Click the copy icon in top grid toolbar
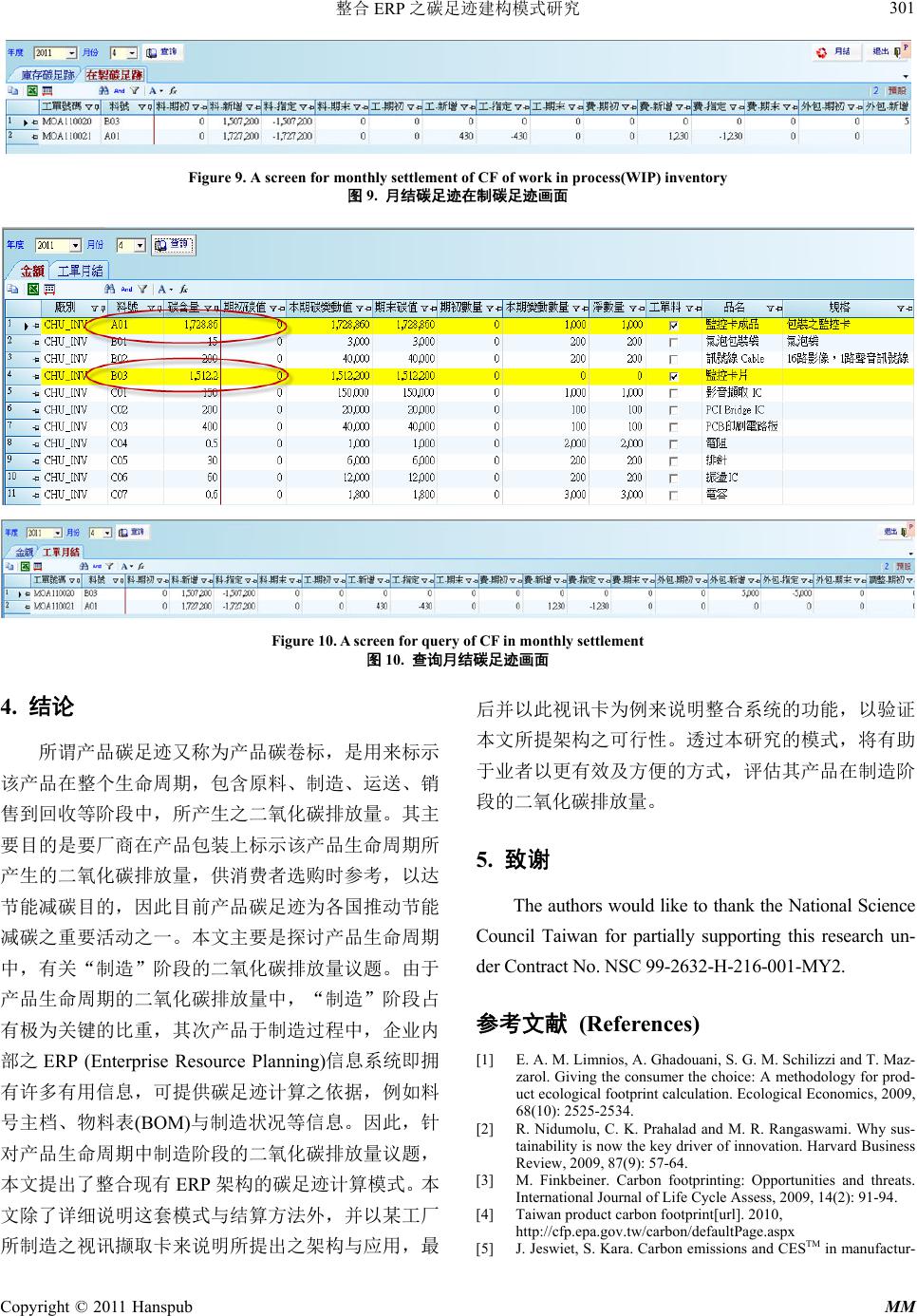The height and width of the screenshot is (1316, 917). point(14,90)
